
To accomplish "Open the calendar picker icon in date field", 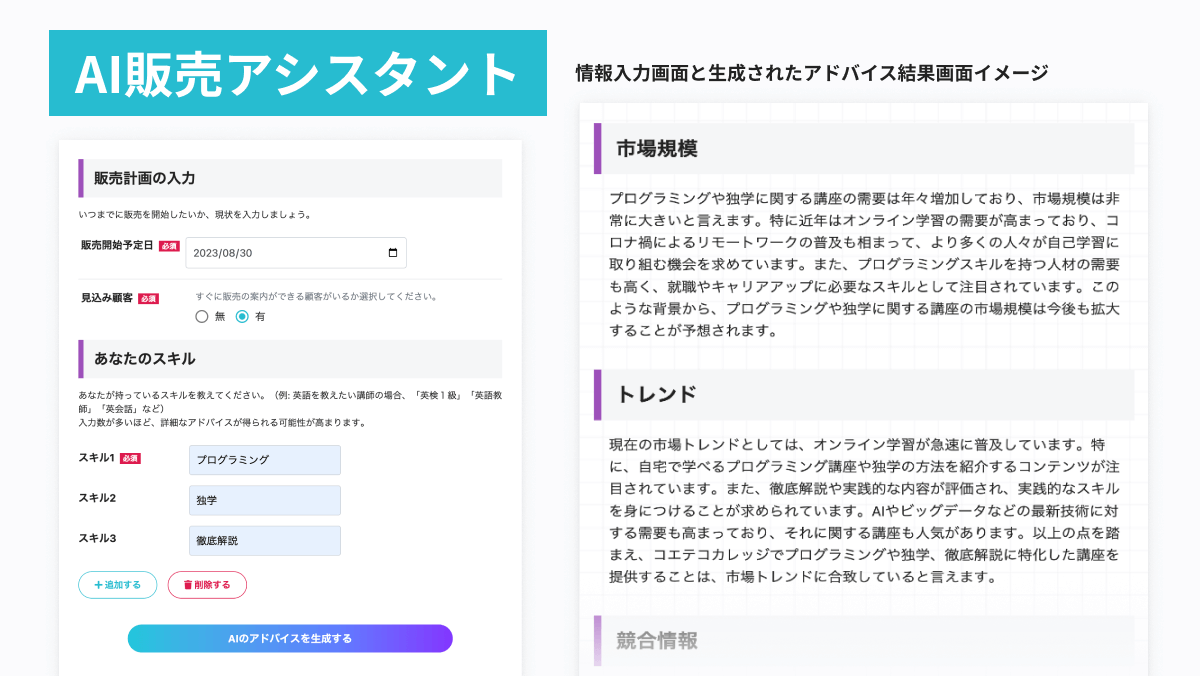I will [392, 253].
